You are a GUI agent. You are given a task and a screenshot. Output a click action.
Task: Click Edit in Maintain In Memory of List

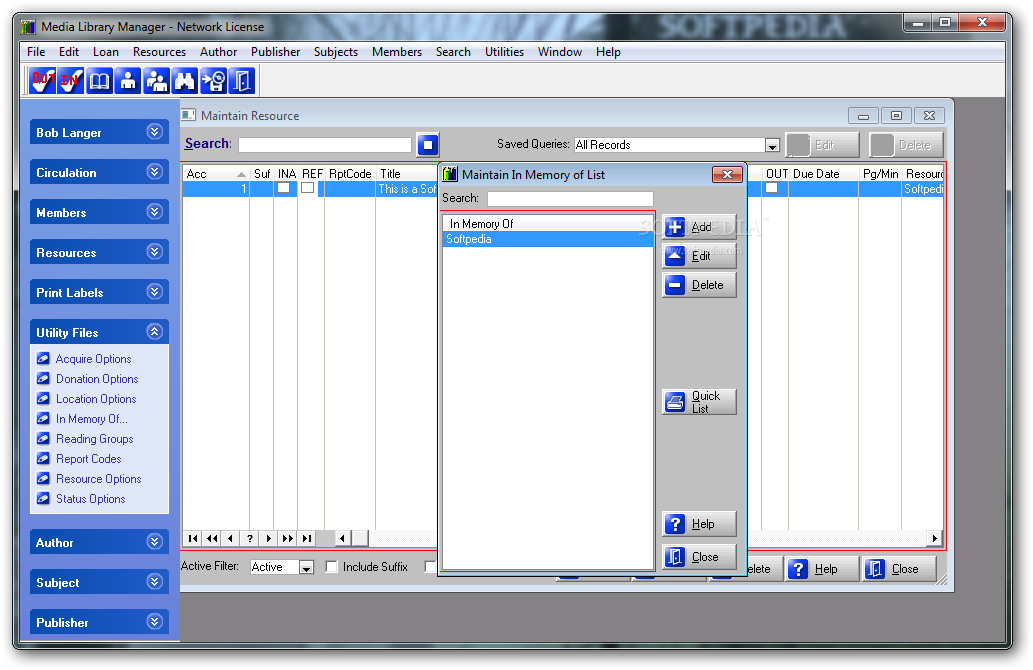pos(699,256)
